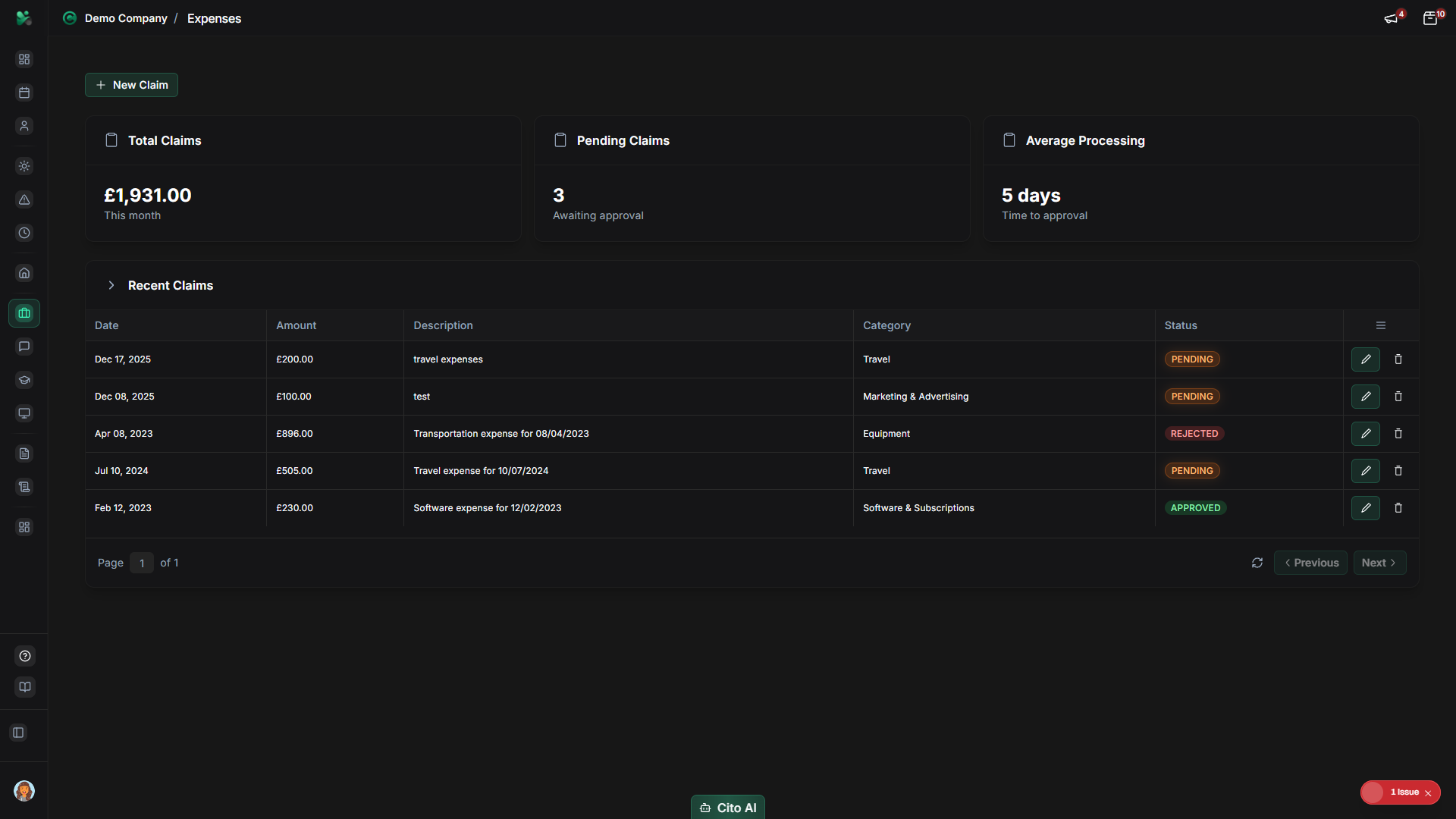Select the chat messages icon in sidebar
Image resolution: width=1456 pixels, height=819 pixels.
click(x=24, y=347)
